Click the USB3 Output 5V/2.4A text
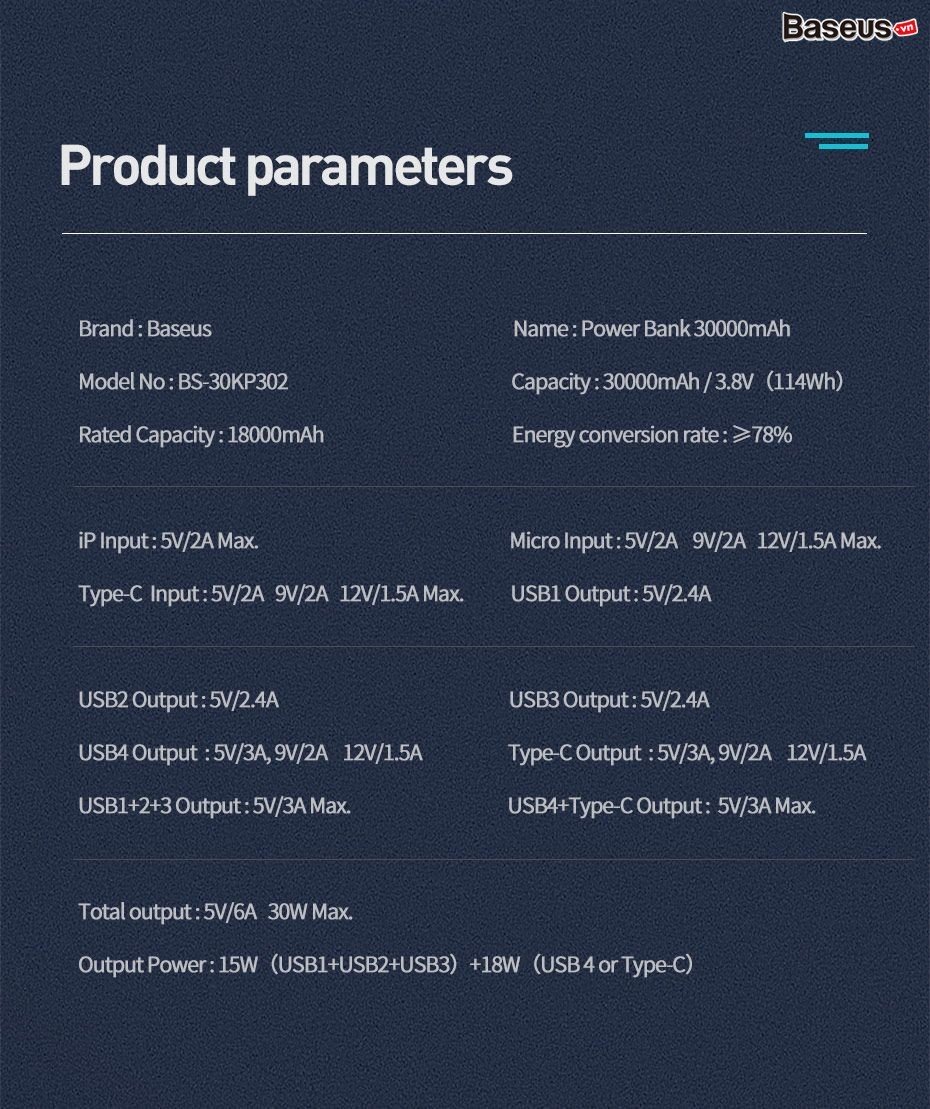930x1109 pixels. pyautogui.click(x=609, y=700)
